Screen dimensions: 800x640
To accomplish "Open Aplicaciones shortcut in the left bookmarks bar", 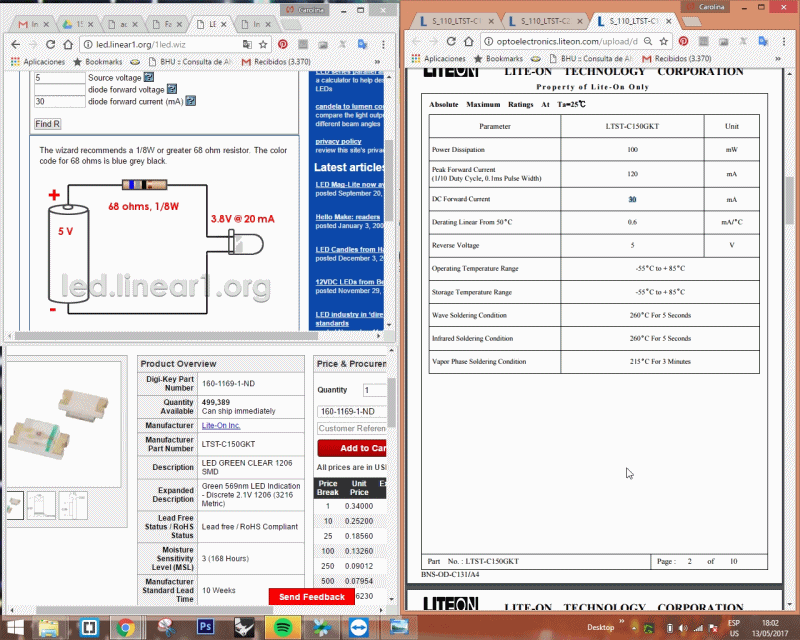I will (38, 62).
